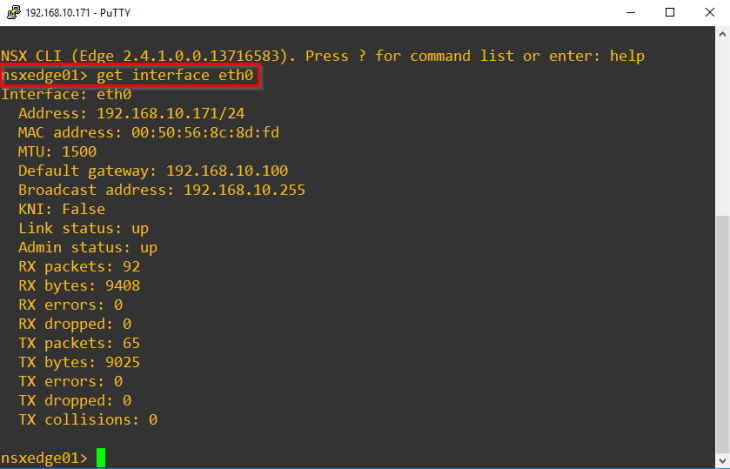
Task: Click the NSX CLI banner line
Action: 322,56
